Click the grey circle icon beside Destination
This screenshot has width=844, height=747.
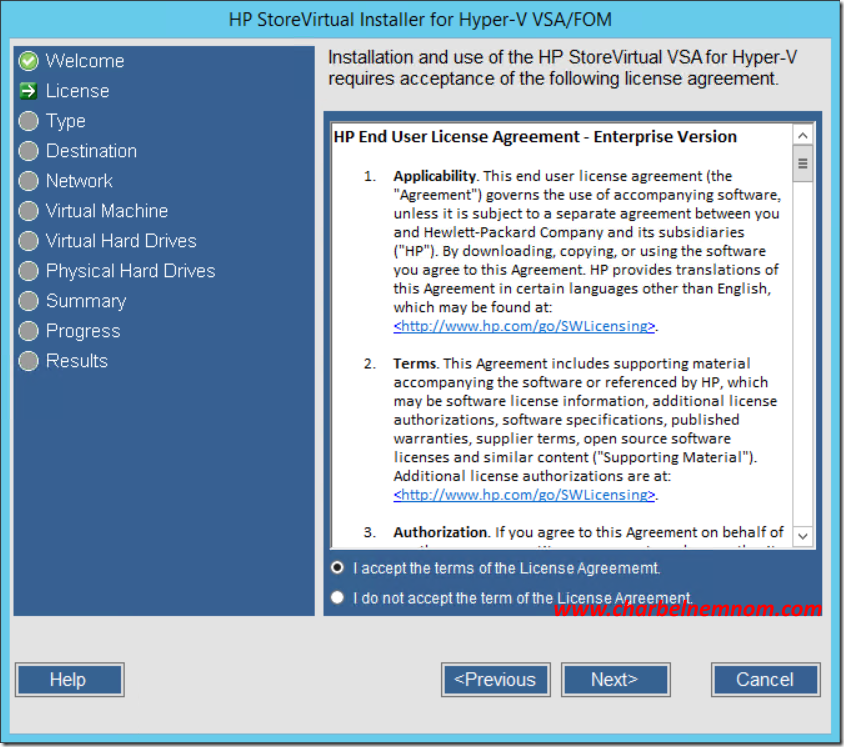click(29, 151)
